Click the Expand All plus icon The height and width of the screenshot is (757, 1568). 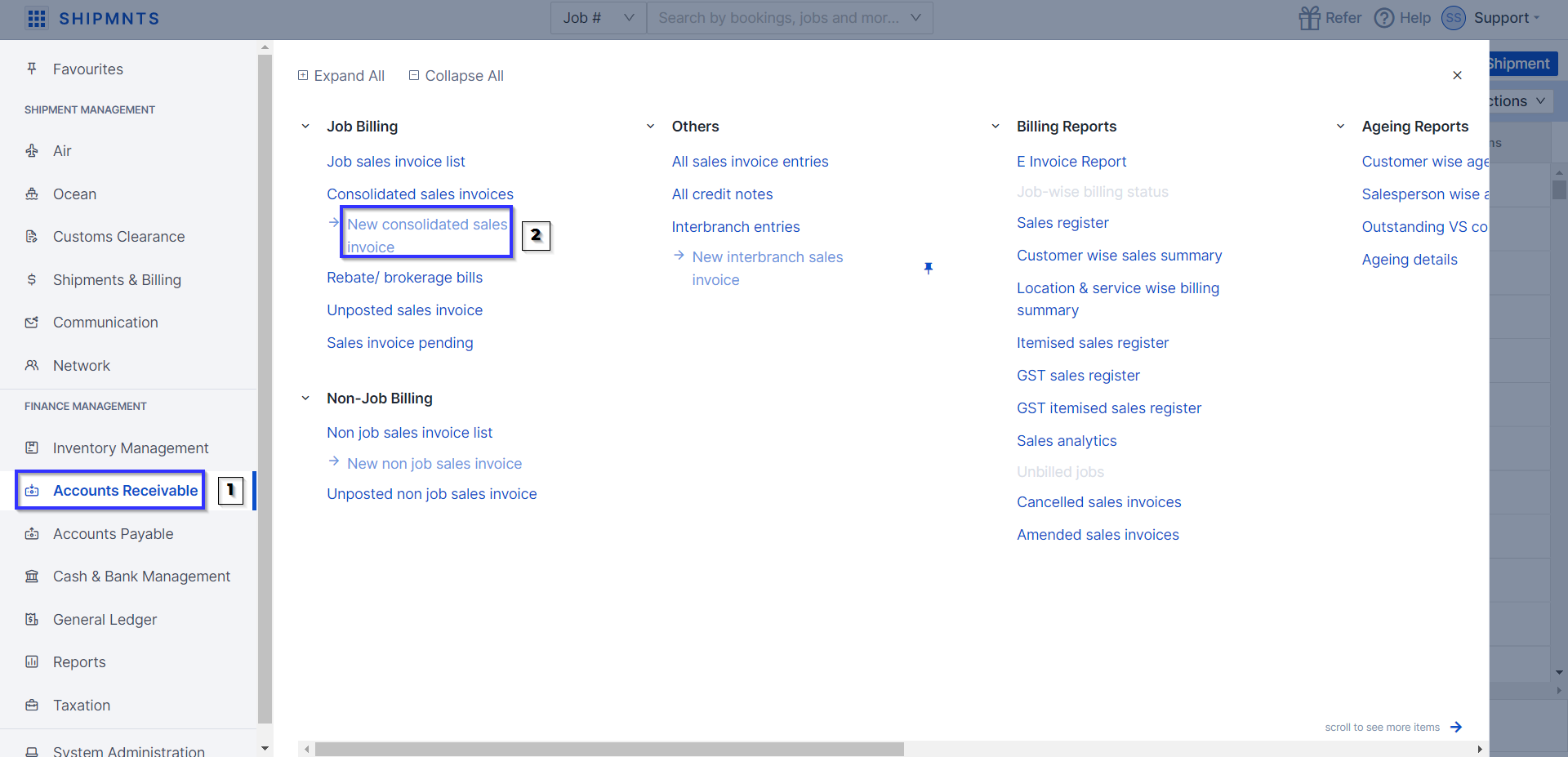pyautogui.click(x=303, y=75)
